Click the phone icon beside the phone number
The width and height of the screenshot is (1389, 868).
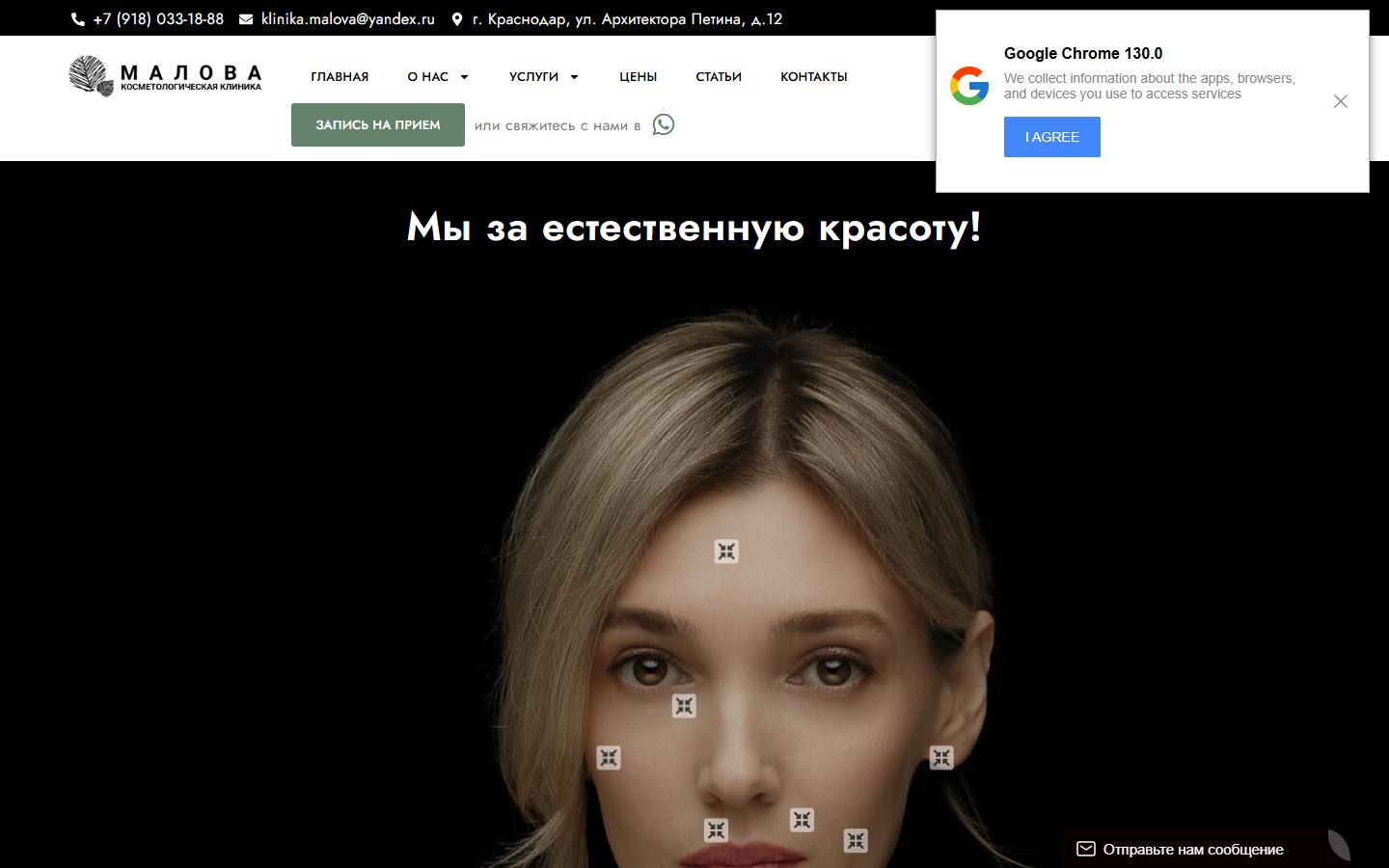coord(78,19)
